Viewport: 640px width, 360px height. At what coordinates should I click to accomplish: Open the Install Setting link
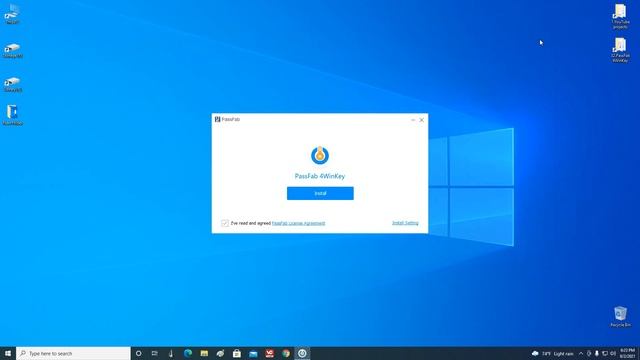pos(405,223)
